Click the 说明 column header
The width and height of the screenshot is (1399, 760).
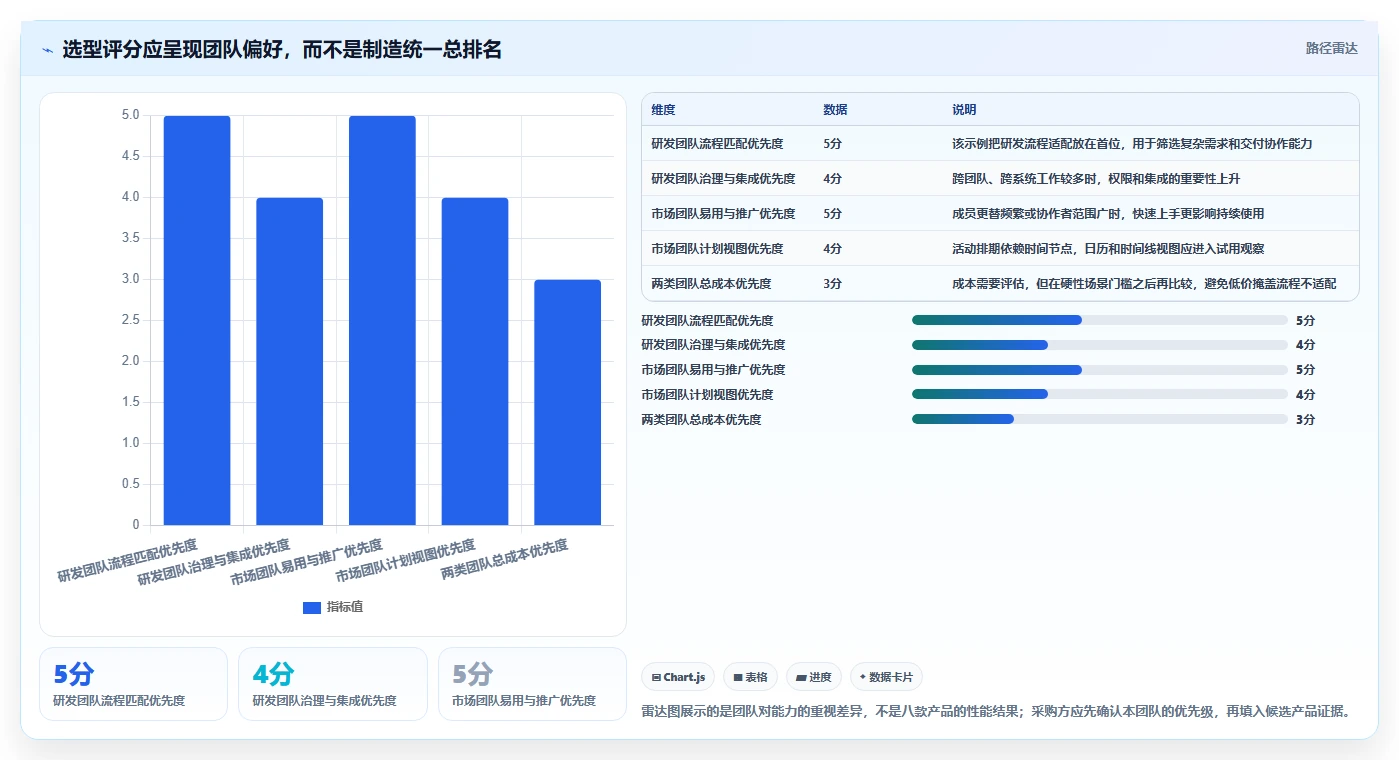click(x=964, y=110)
